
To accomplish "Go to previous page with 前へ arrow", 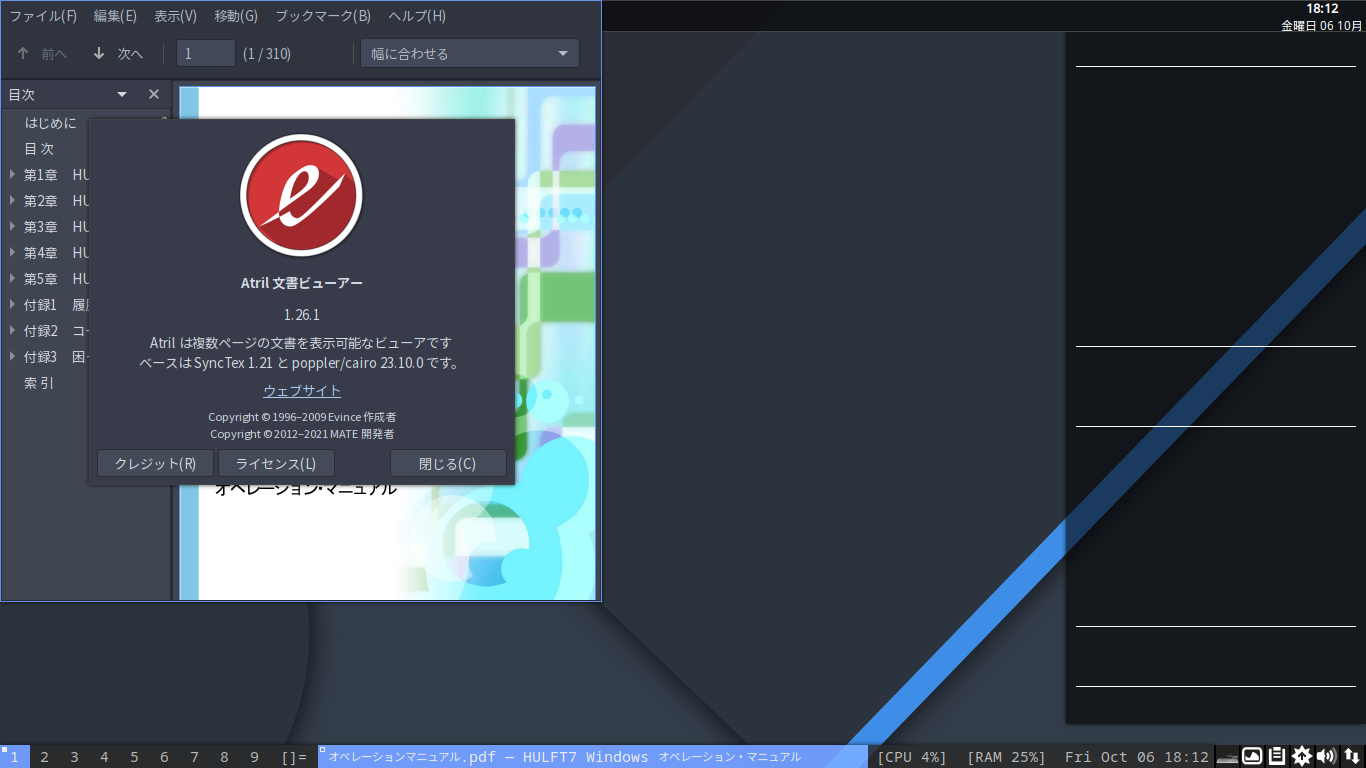I will [42, 54].
